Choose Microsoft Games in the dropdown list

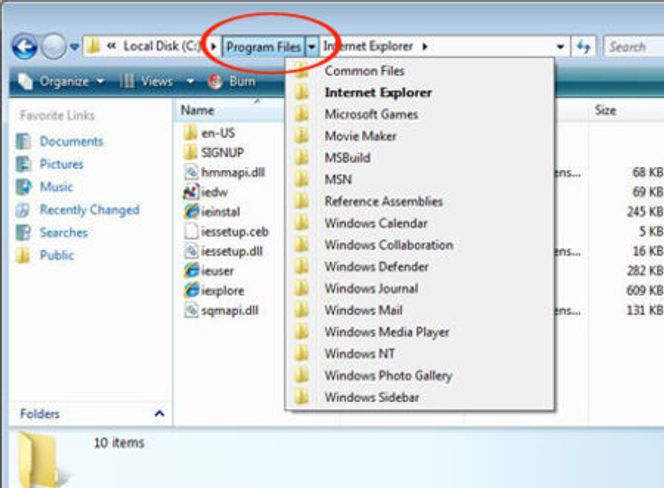(x=420, y=114)
